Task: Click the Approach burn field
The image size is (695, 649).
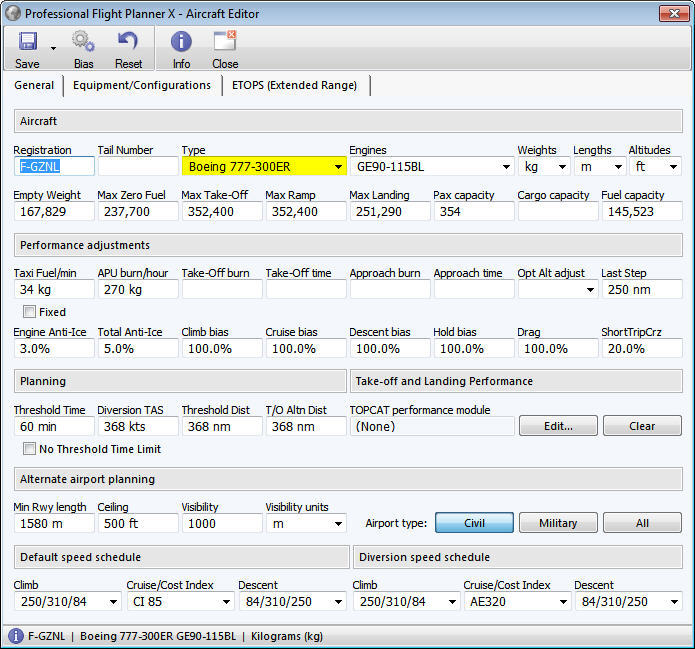Action: pyautogui.click(x=390, y=289)
